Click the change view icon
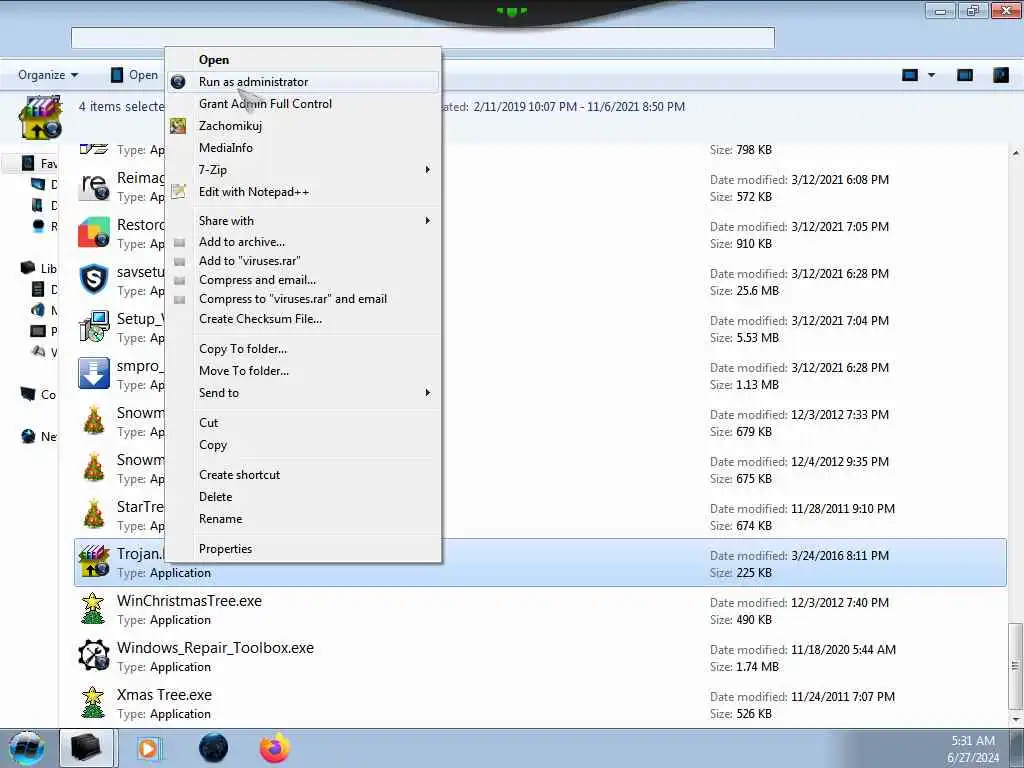The height and width of the screenshot is (768, 1024). (910, 75)
